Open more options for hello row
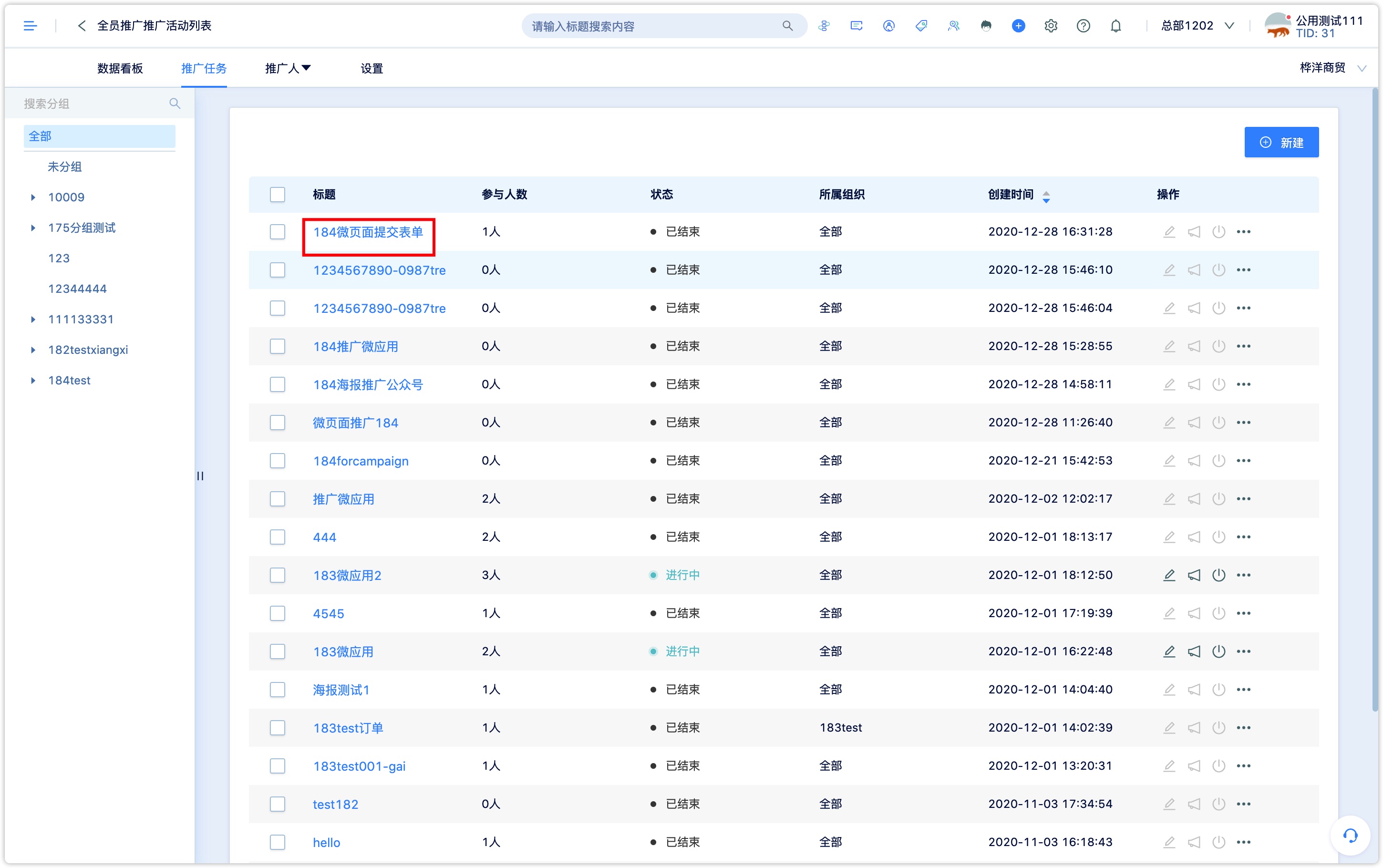The image size is (1383, 868). coord(1243,842)
